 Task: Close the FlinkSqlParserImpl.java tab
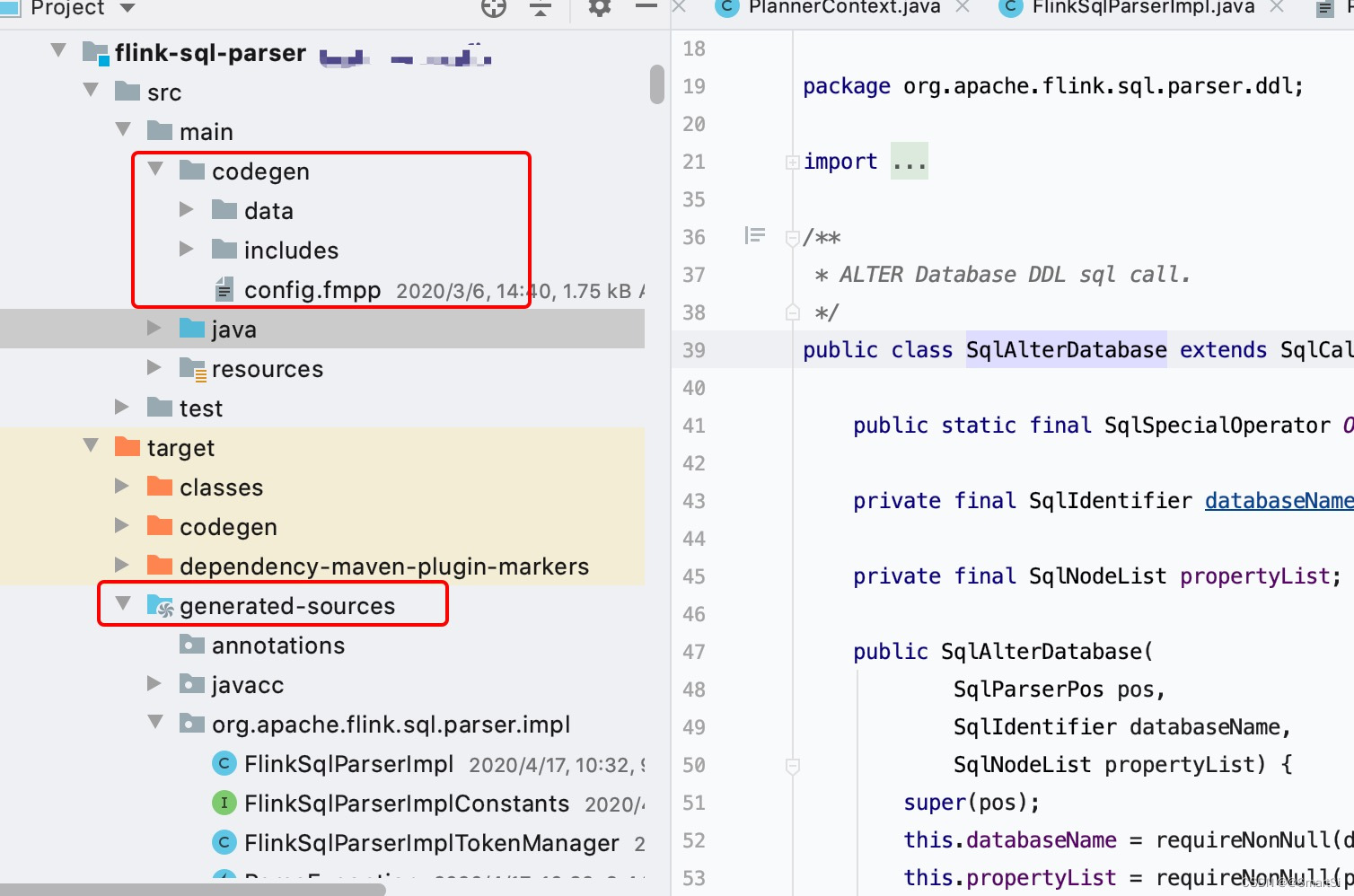pyautogui.click(x=1277, y=7)
